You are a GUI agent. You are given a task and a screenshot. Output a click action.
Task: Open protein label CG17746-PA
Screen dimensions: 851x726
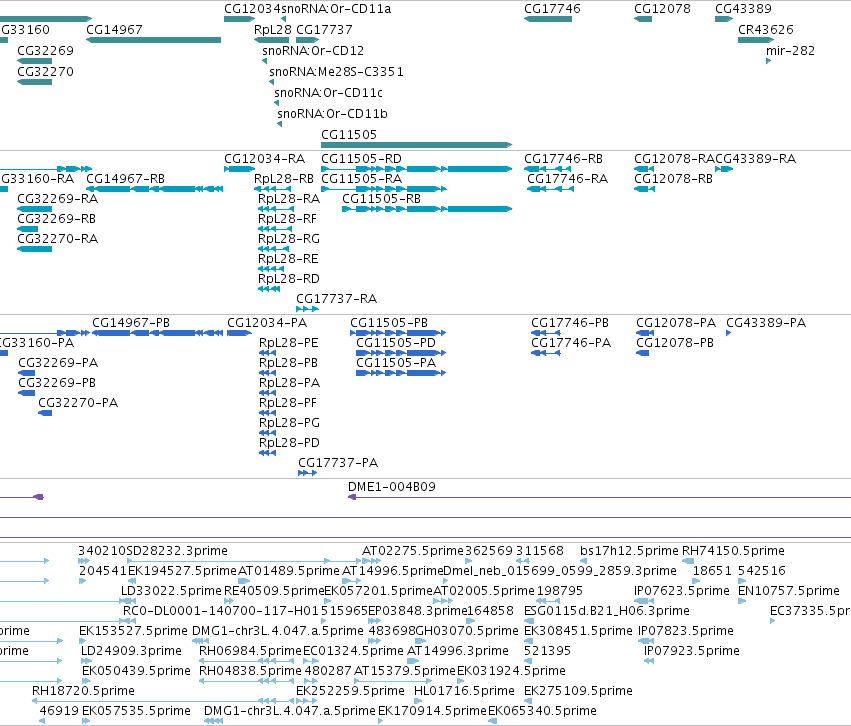571,343
